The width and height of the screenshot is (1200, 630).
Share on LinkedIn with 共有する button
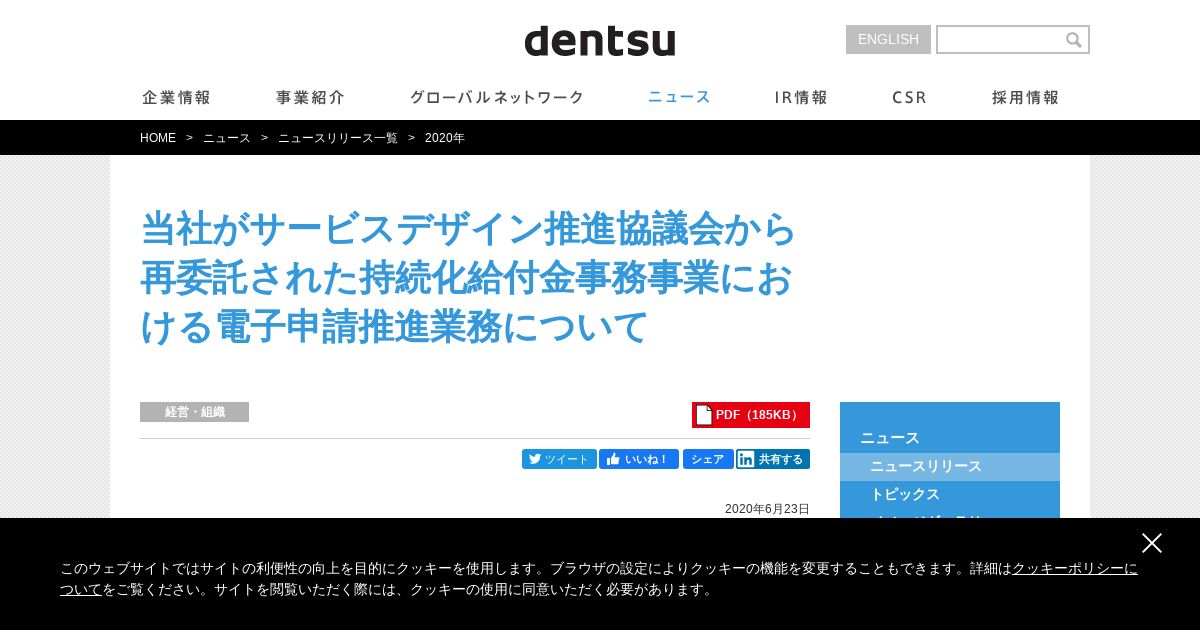(x=773, y=459)
